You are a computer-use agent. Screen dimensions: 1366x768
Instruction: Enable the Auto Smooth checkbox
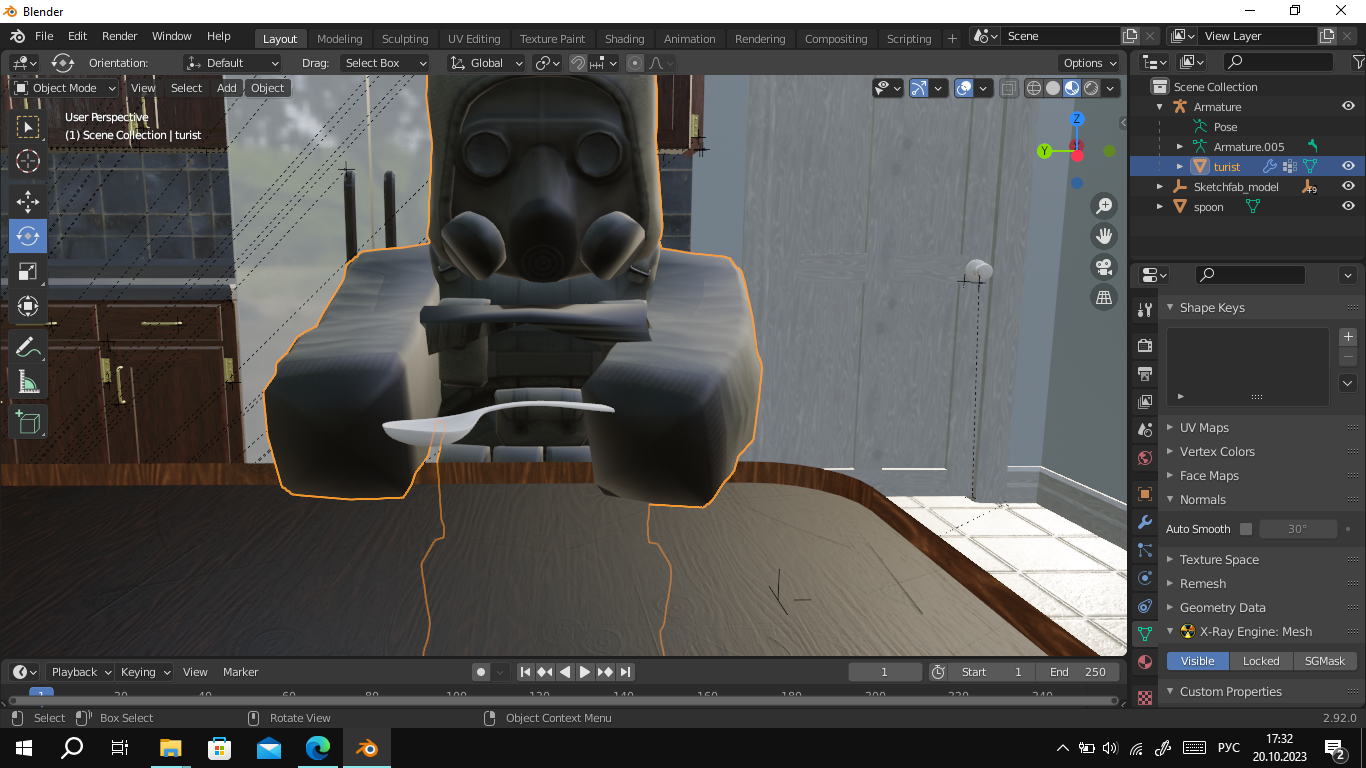[1246, 529]
